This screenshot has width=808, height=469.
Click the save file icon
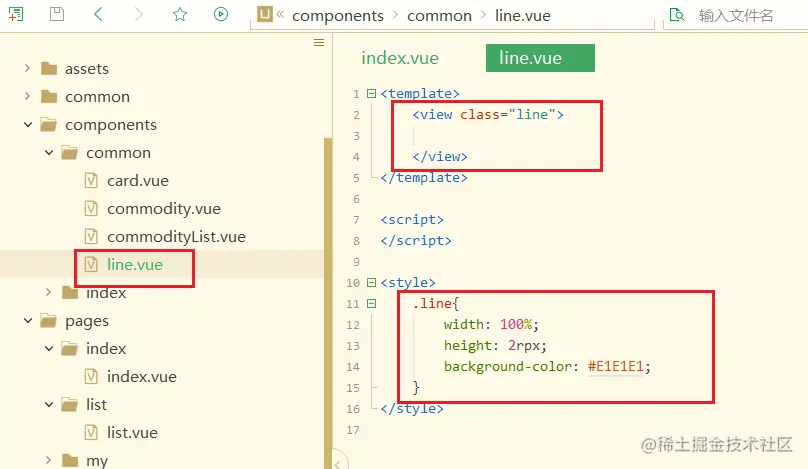(57, 14)
